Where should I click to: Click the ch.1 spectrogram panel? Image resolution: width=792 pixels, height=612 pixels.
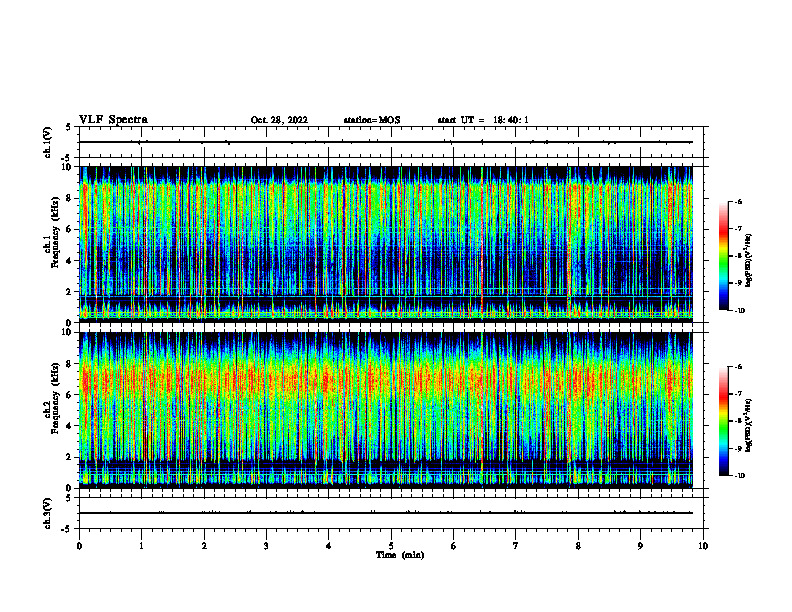click(x=386, y=244)
